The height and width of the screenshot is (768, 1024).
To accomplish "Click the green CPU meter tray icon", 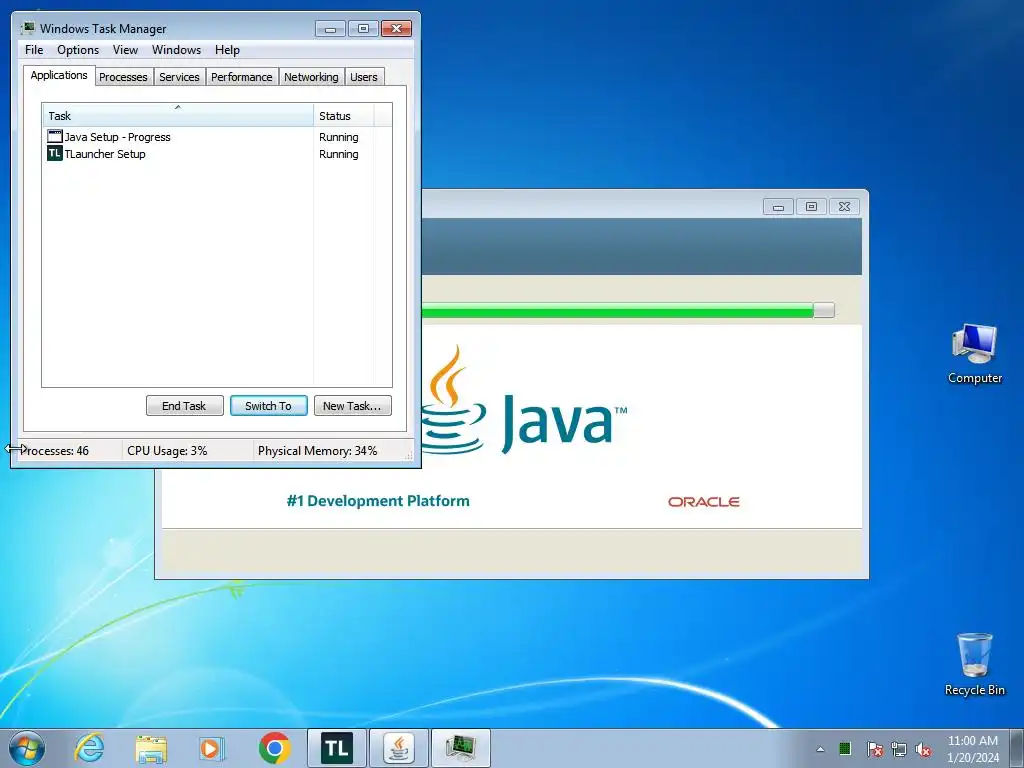I will click(844, 748).
